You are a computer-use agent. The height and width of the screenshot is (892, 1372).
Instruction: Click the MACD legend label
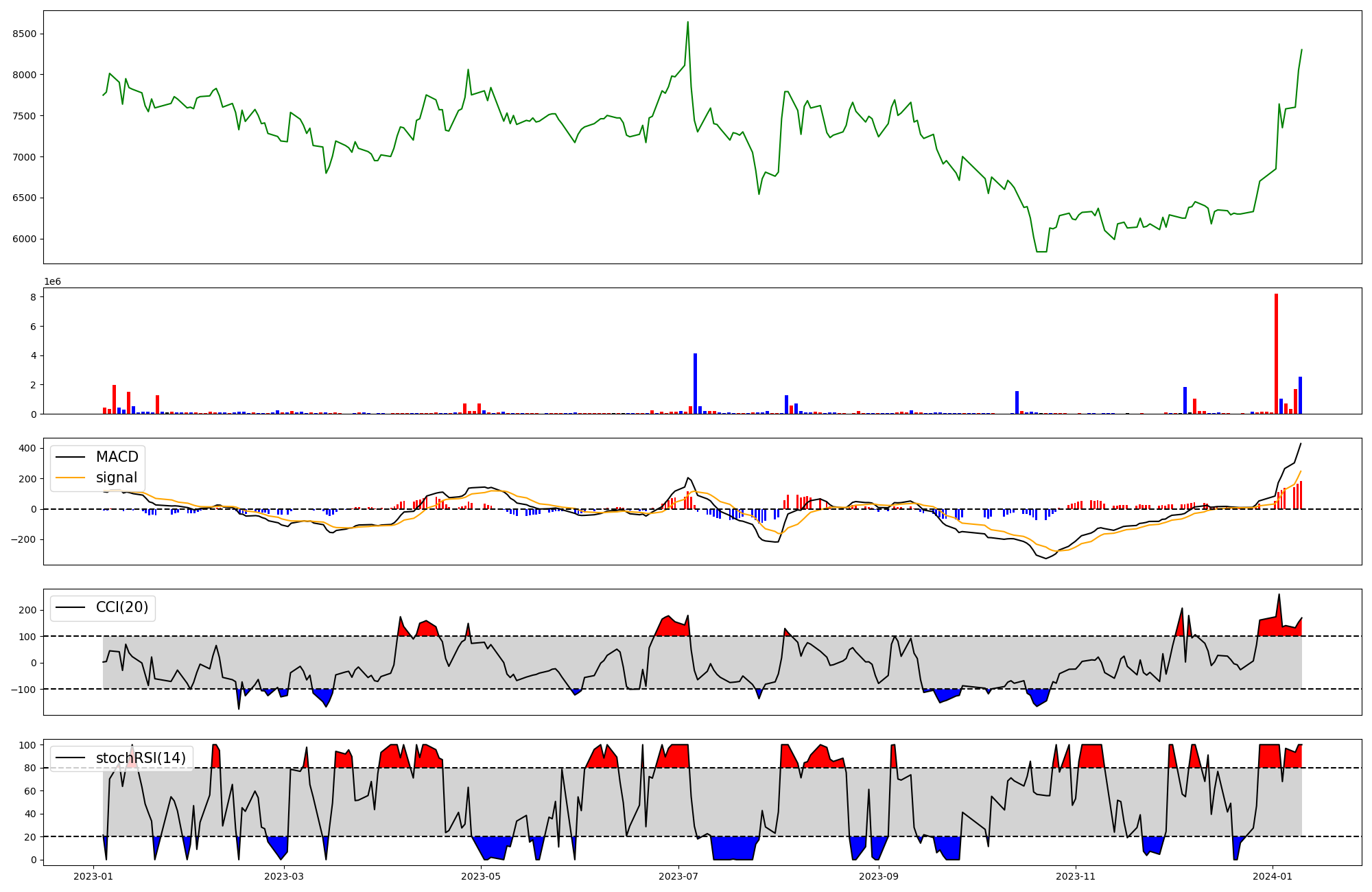[x=117, y=457]
